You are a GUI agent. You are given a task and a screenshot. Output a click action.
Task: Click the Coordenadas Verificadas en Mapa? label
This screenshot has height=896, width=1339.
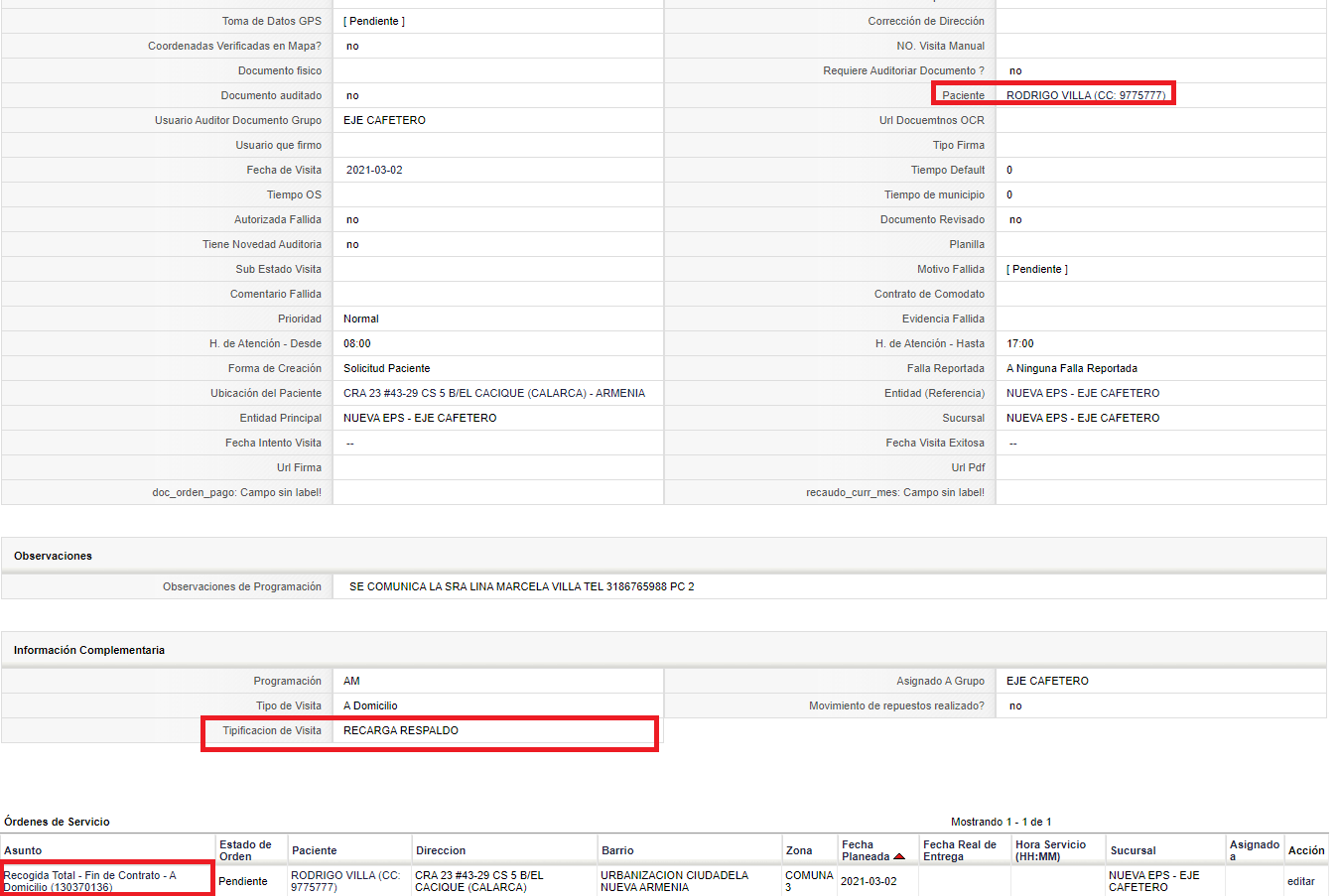[x=234, y=46]
